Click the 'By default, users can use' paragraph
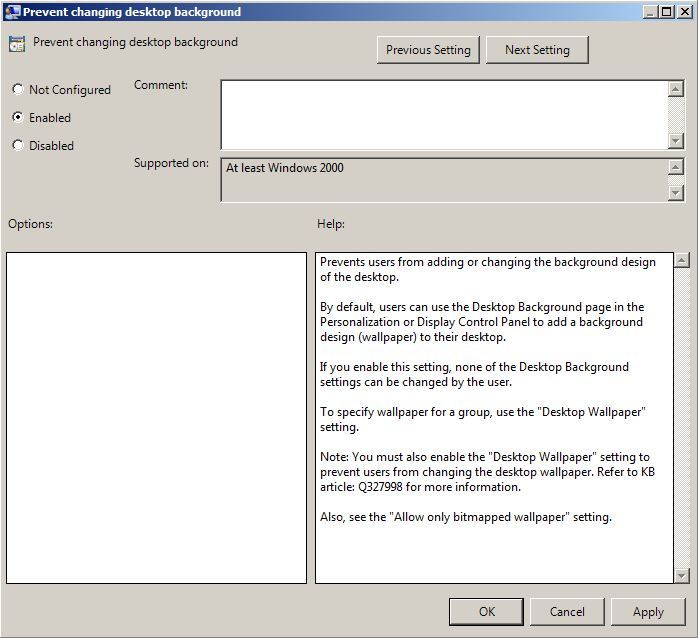This screenshot has height=638, width=698. click(x=482, y=322)
